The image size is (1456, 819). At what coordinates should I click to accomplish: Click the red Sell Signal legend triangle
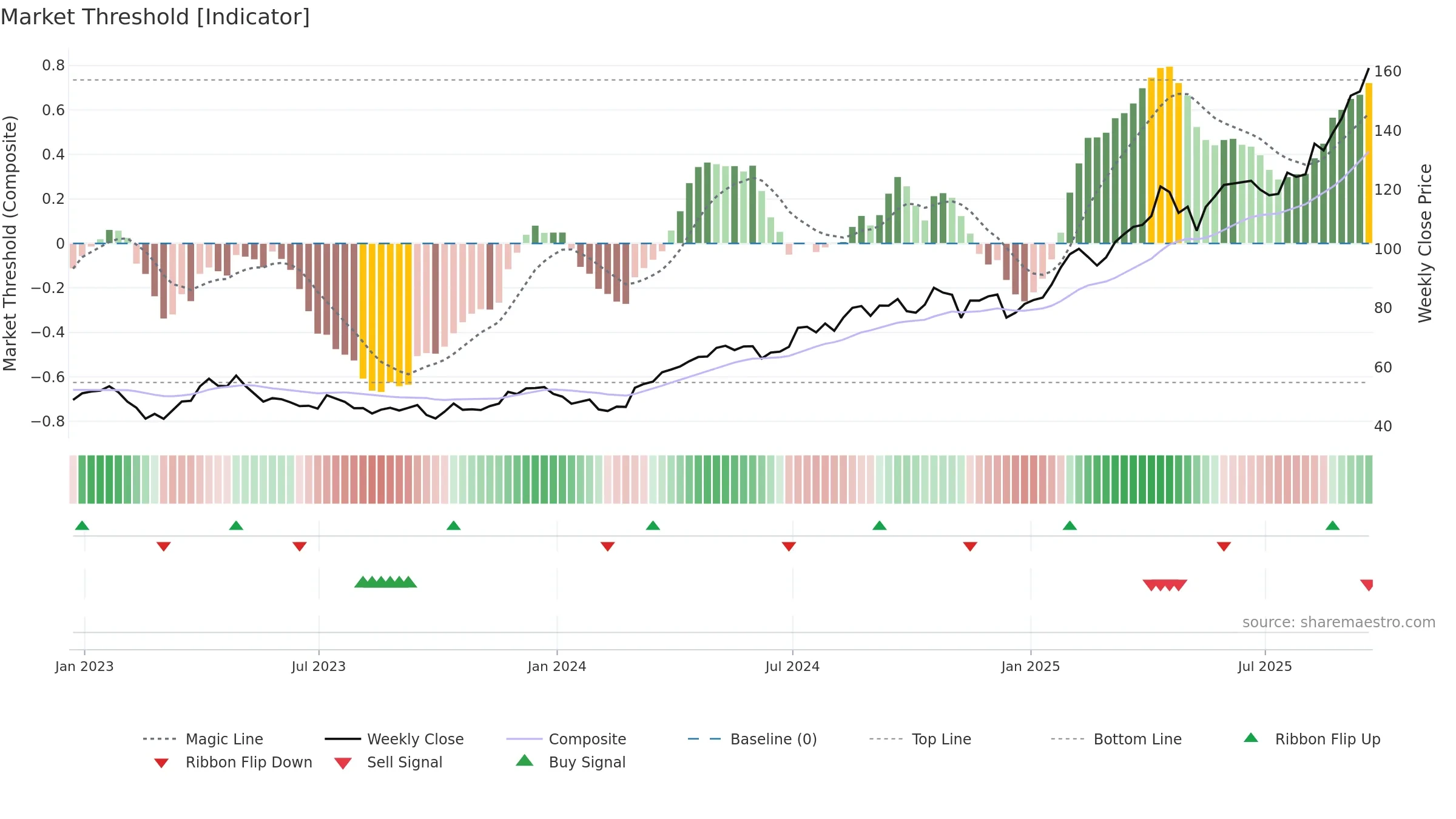click(343, 763)
